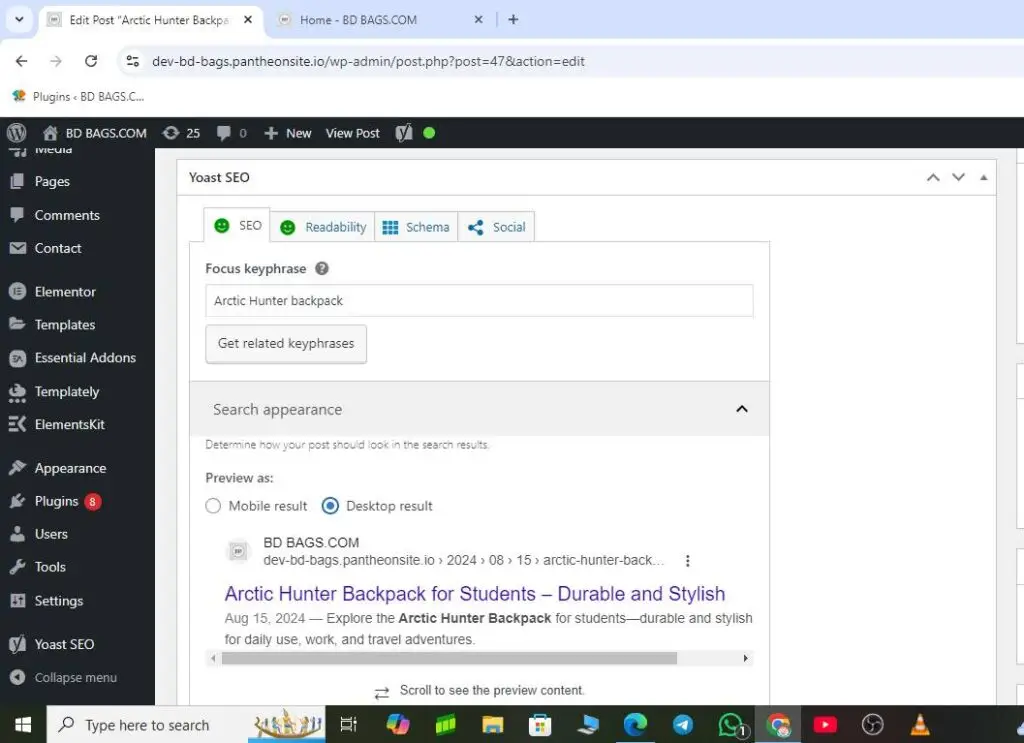Open WhatsApp from the taskbar
The image size is (1024, 743).
click(x=731, y=725)
